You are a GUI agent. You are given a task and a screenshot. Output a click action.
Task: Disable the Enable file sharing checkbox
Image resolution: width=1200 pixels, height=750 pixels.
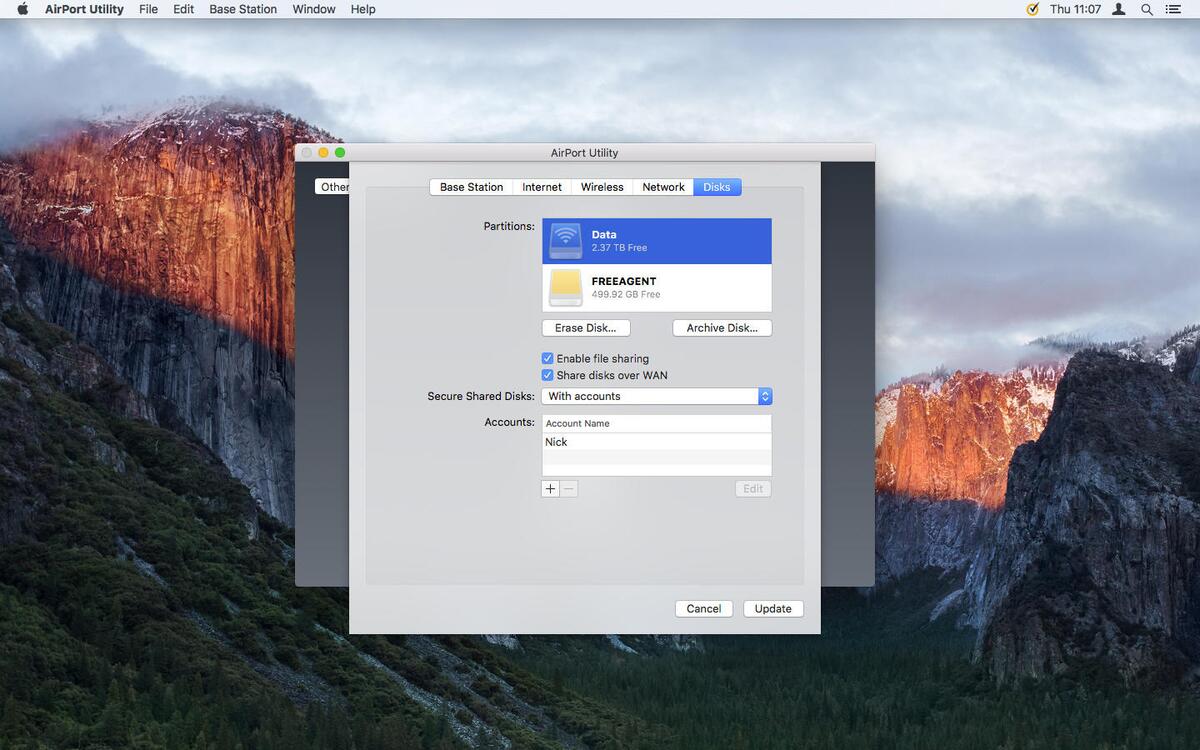[x=547, y=358]
